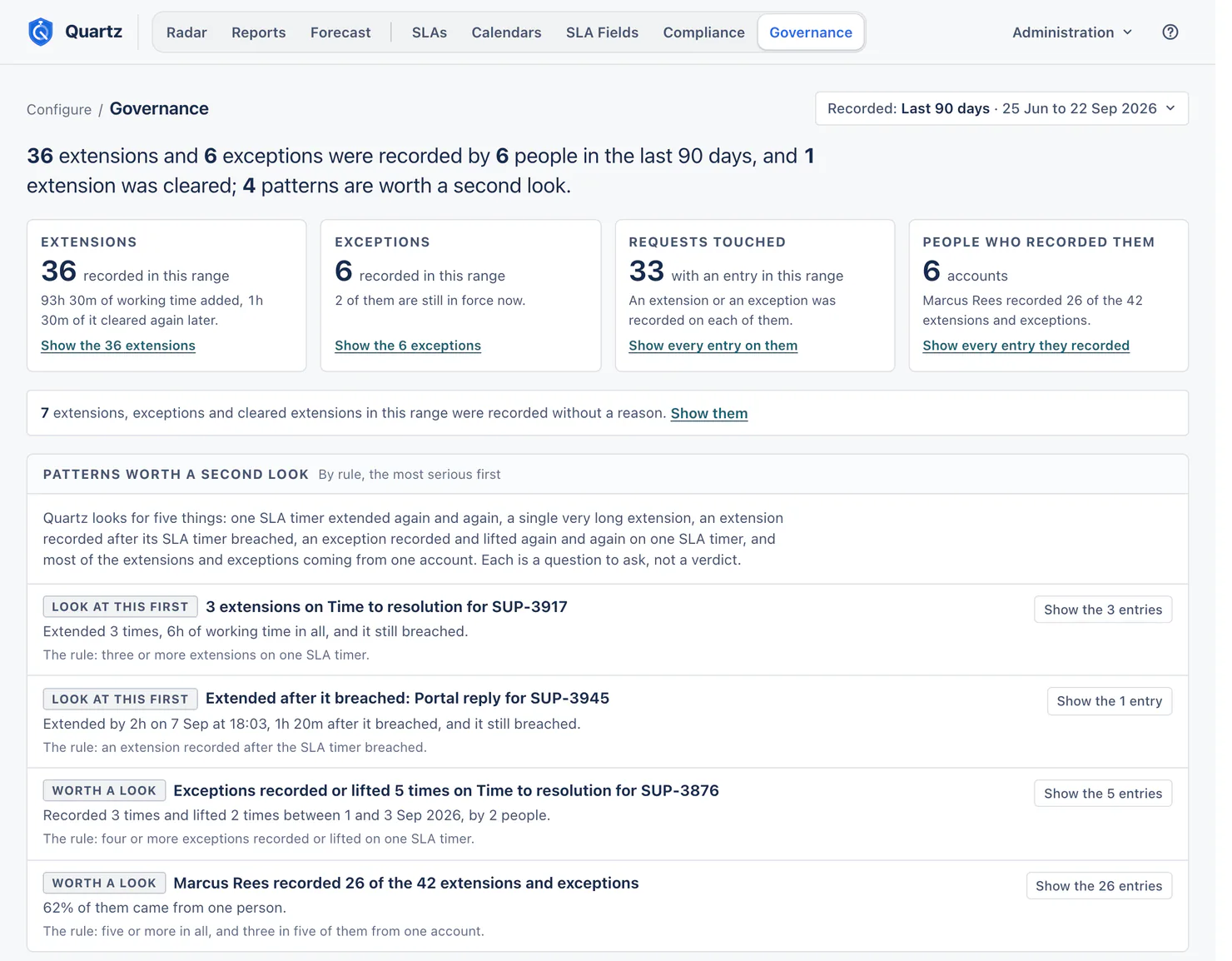1232x961 pixels.
Task: Click the 'Worth a look' badge for Marcus Rees
Action: pyautogui.click(x=104, y=883)
